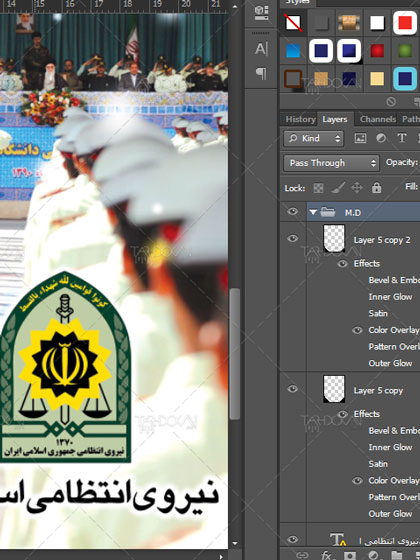
Task: Apply the green sphere style preset
Action: click(405, 51)
